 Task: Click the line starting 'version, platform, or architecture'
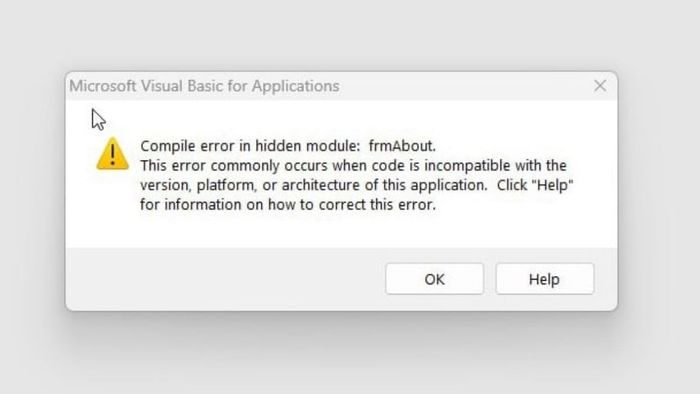tap(357, 185)
